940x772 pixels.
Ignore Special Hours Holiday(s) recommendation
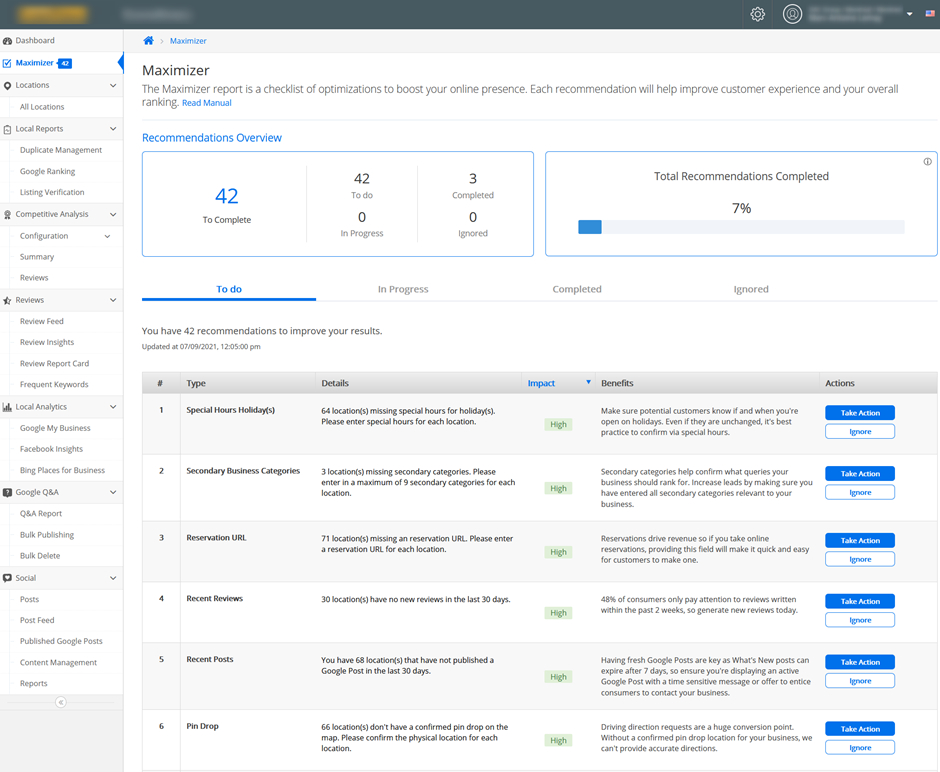pyautogui.click(x=860, y=432)
